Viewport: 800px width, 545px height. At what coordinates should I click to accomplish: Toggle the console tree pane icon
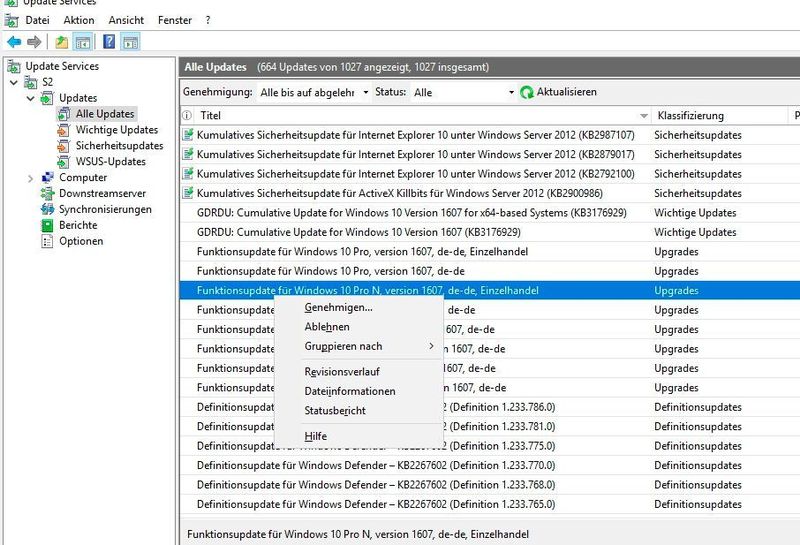[82, 42]
